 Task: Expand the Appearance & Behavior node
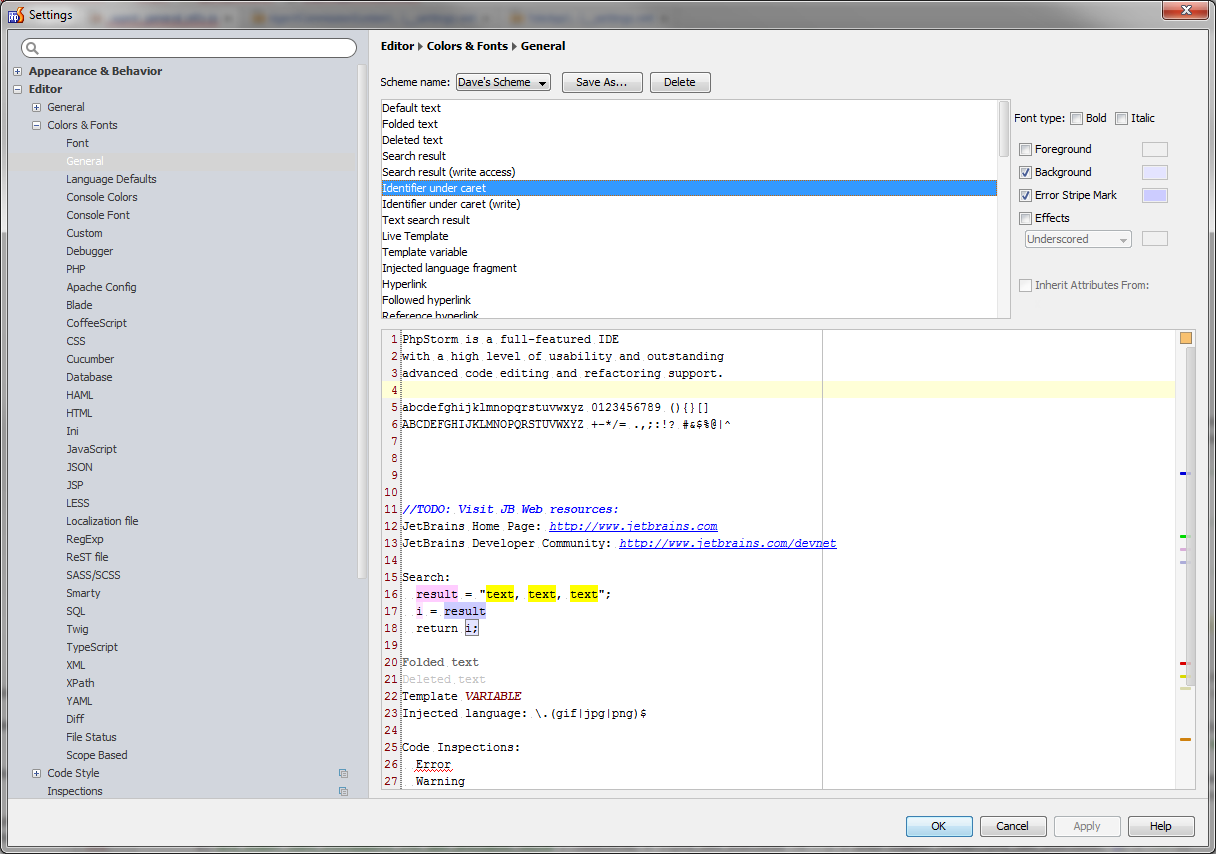[18, 71]
